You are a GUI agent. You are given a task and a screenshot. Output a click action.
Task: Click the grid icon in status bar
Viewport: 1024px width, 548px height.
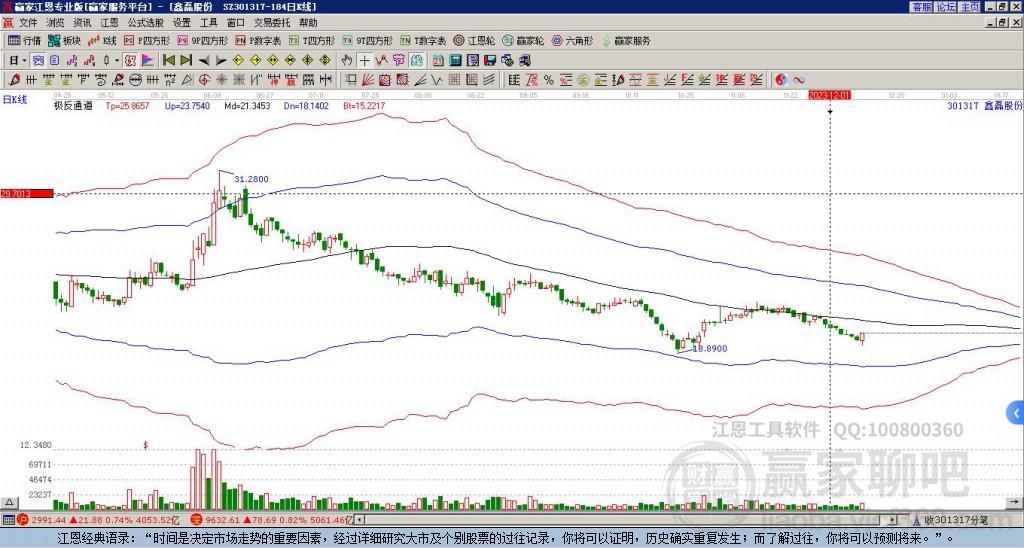click(8, 520)
